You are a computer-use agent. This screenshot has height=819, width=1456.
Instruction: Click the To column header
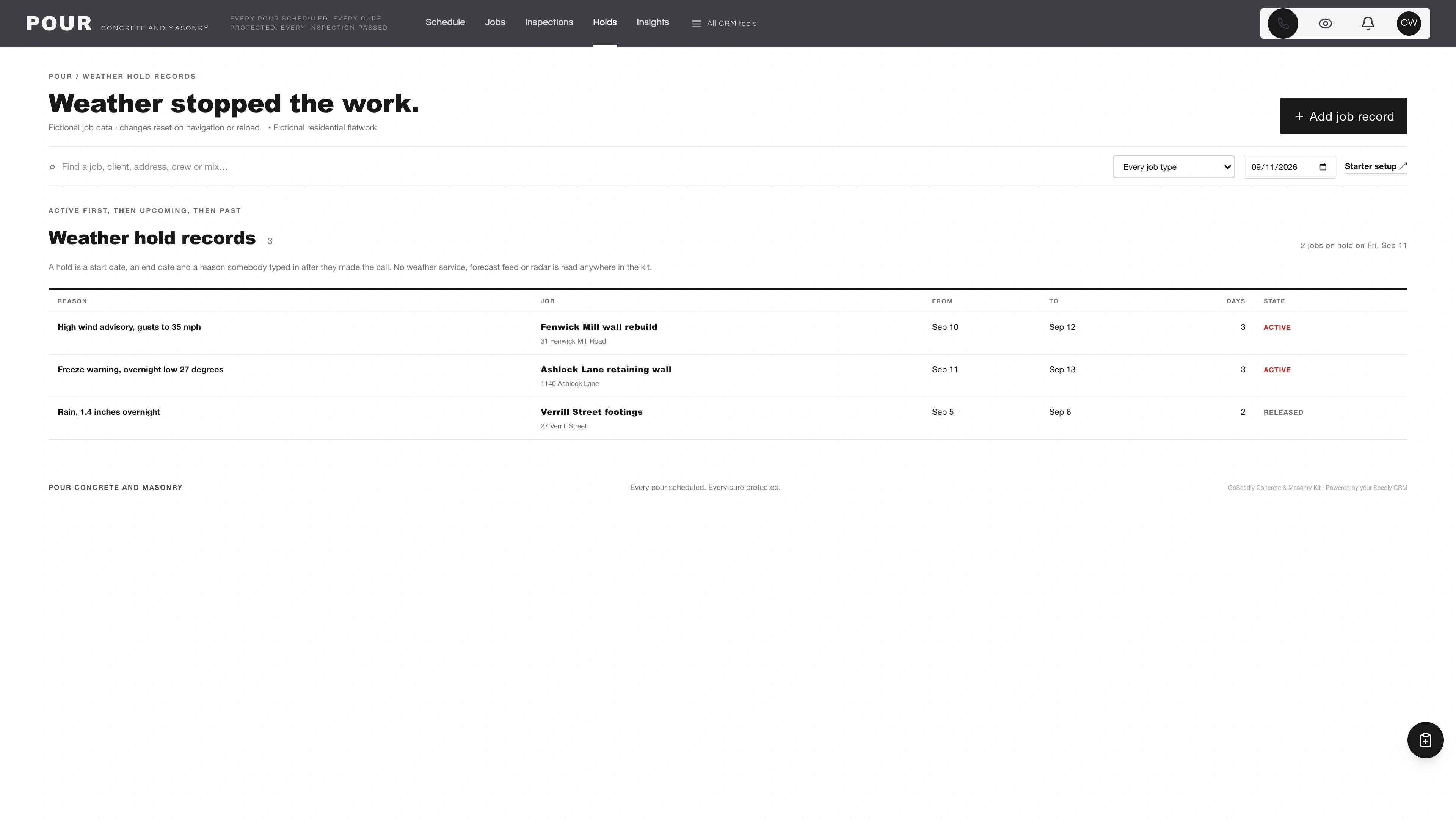coord(1054,301)
